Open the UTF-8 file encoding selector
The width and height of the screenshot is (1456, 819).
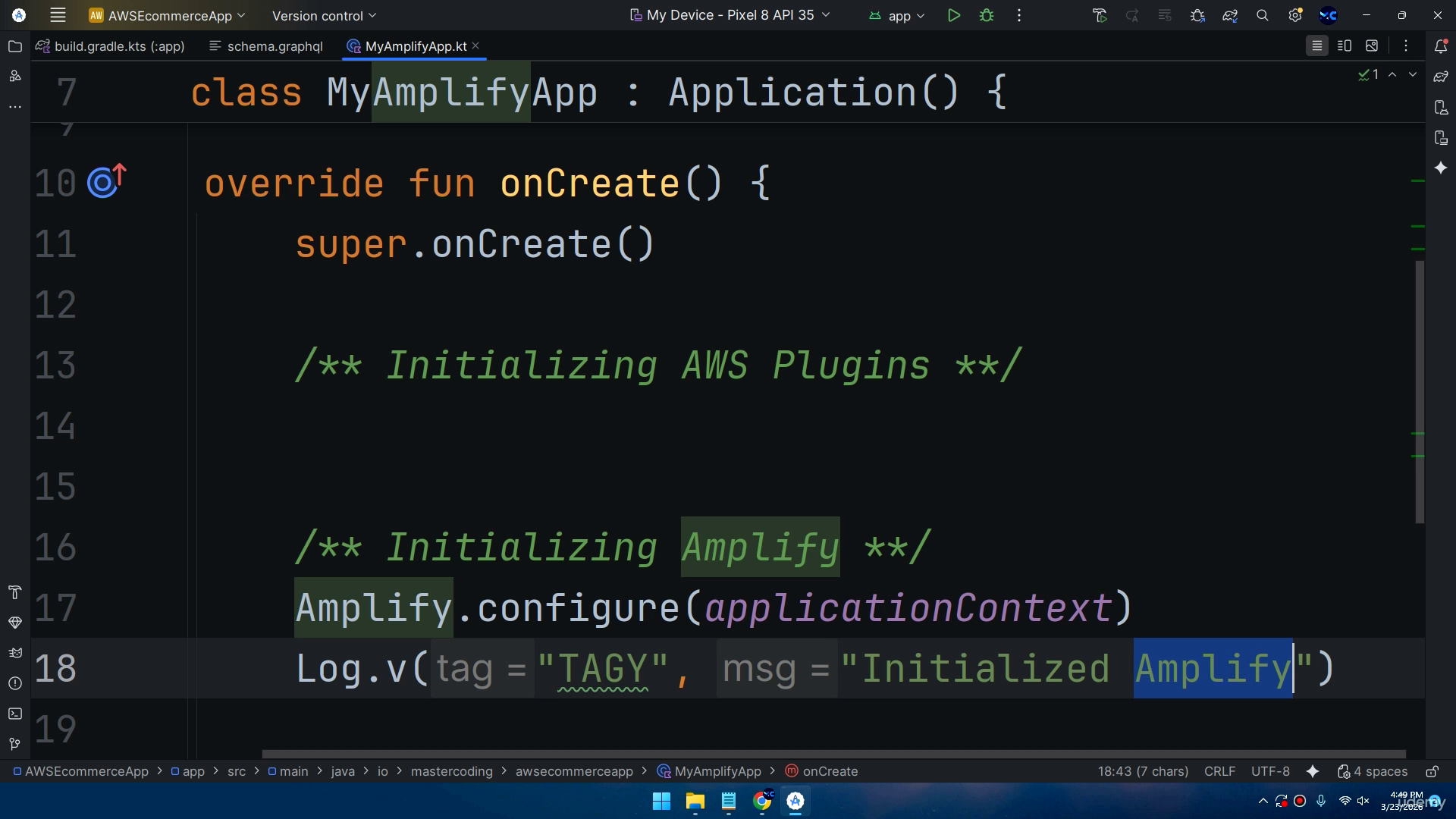pos(1270,771)
